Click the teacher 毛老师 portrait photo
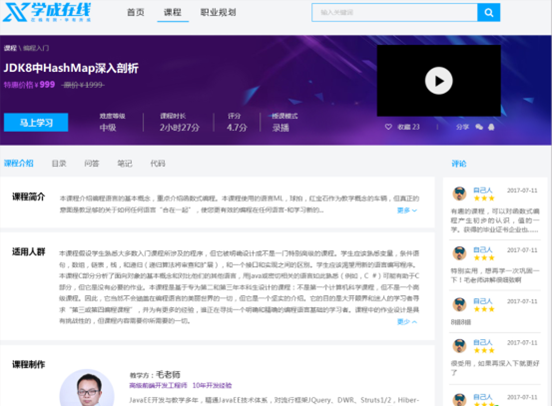 click(x=87, y=388)
